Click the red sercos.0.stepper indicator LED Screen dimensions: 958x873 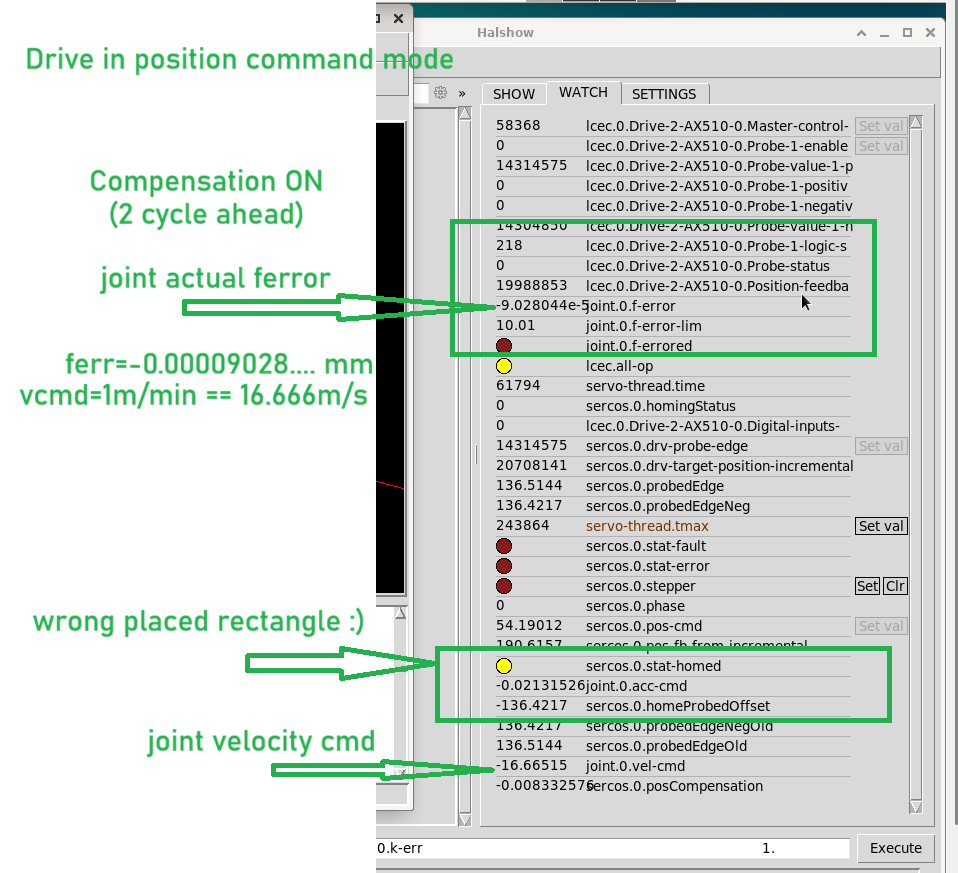504,586
